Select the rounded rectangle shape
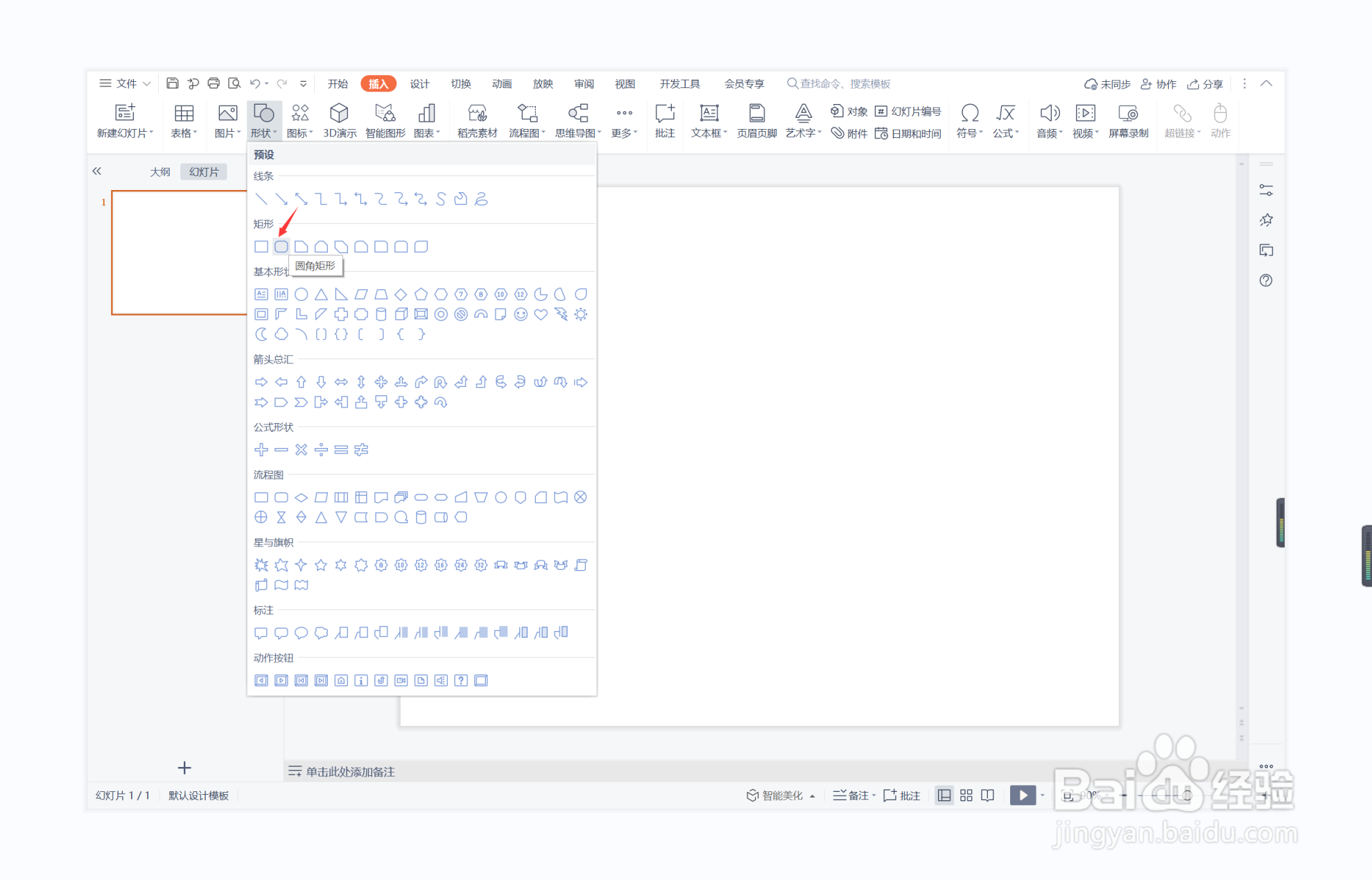The image size is (1372, 880). coord(281,246)
